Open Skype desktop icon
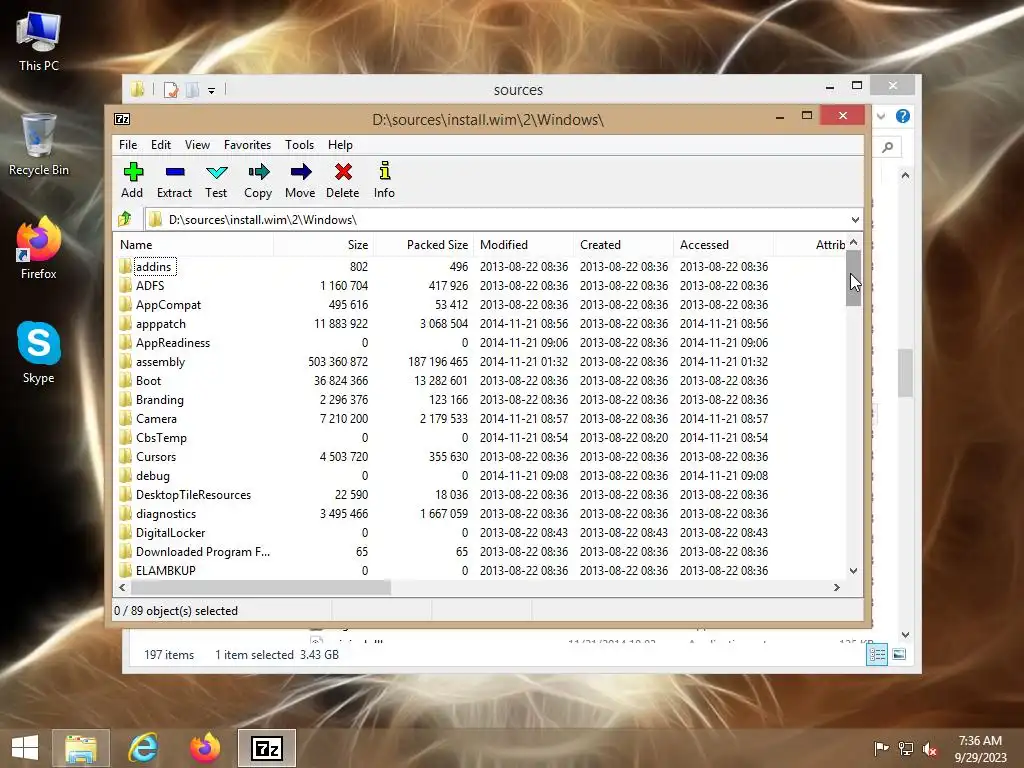Image resolution: width=1024 pixels, height=768 pixels. click(39, 353)
